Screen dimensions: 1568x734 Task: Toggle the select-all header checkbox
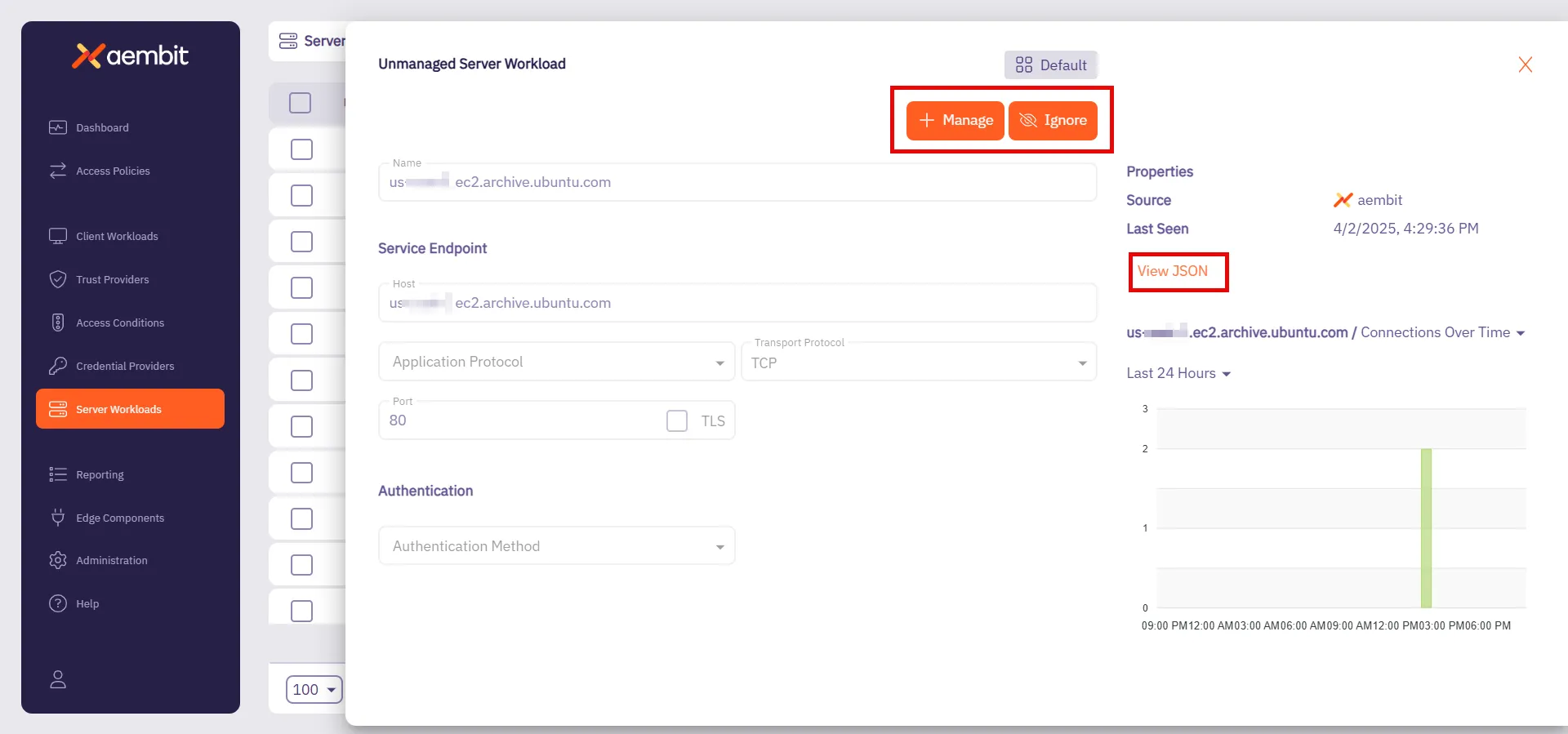301,103
